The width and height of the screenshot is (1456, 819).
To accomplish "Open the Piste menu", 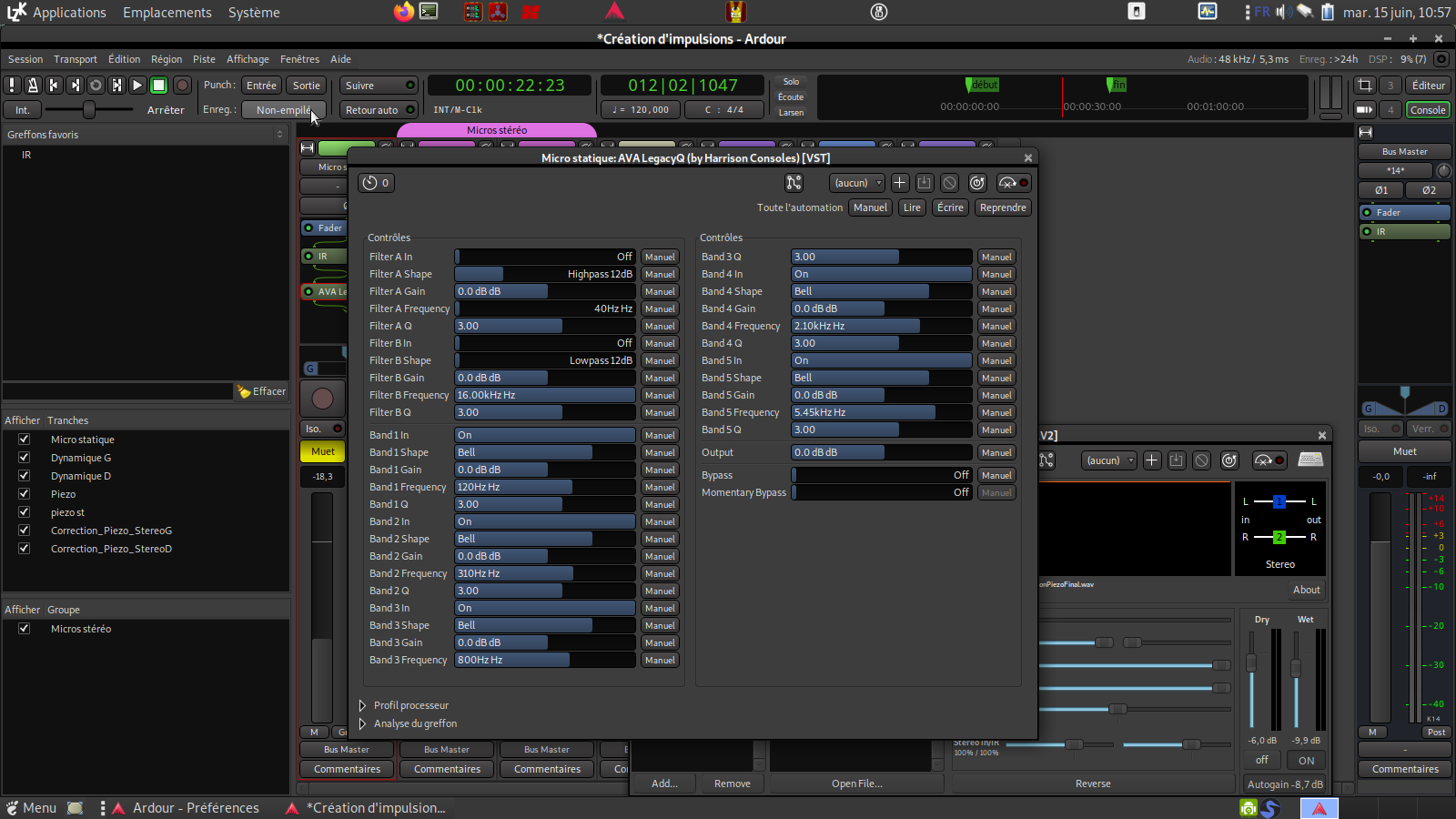I will [204, 59].
